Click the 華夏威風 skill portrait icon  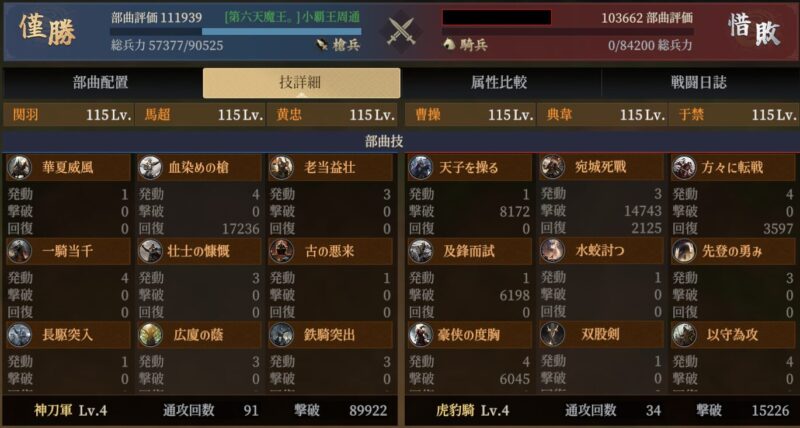click(x=19, y=167)
